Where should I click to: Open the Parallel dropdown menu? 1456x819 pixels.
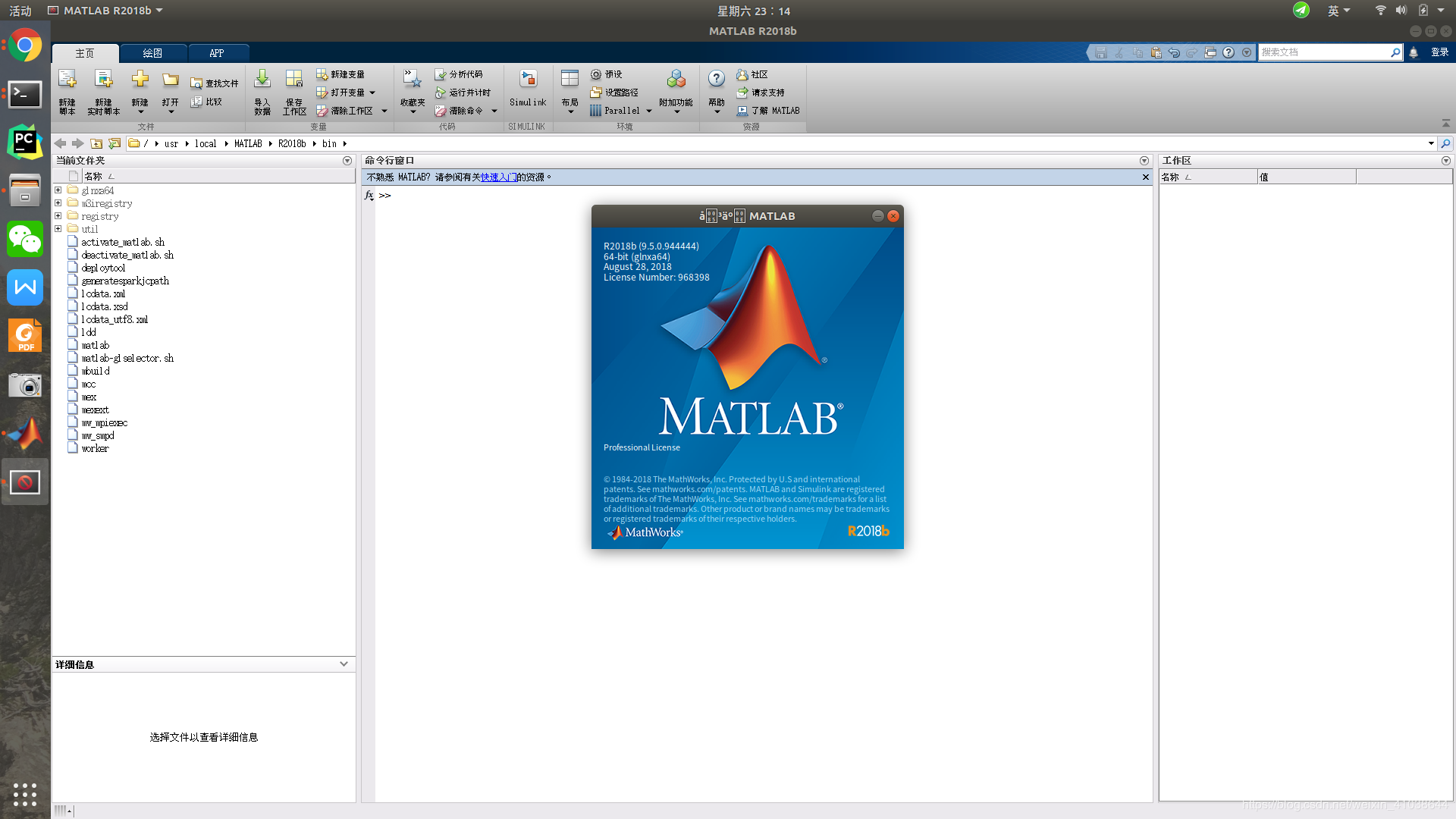click(x=648, y=110)
